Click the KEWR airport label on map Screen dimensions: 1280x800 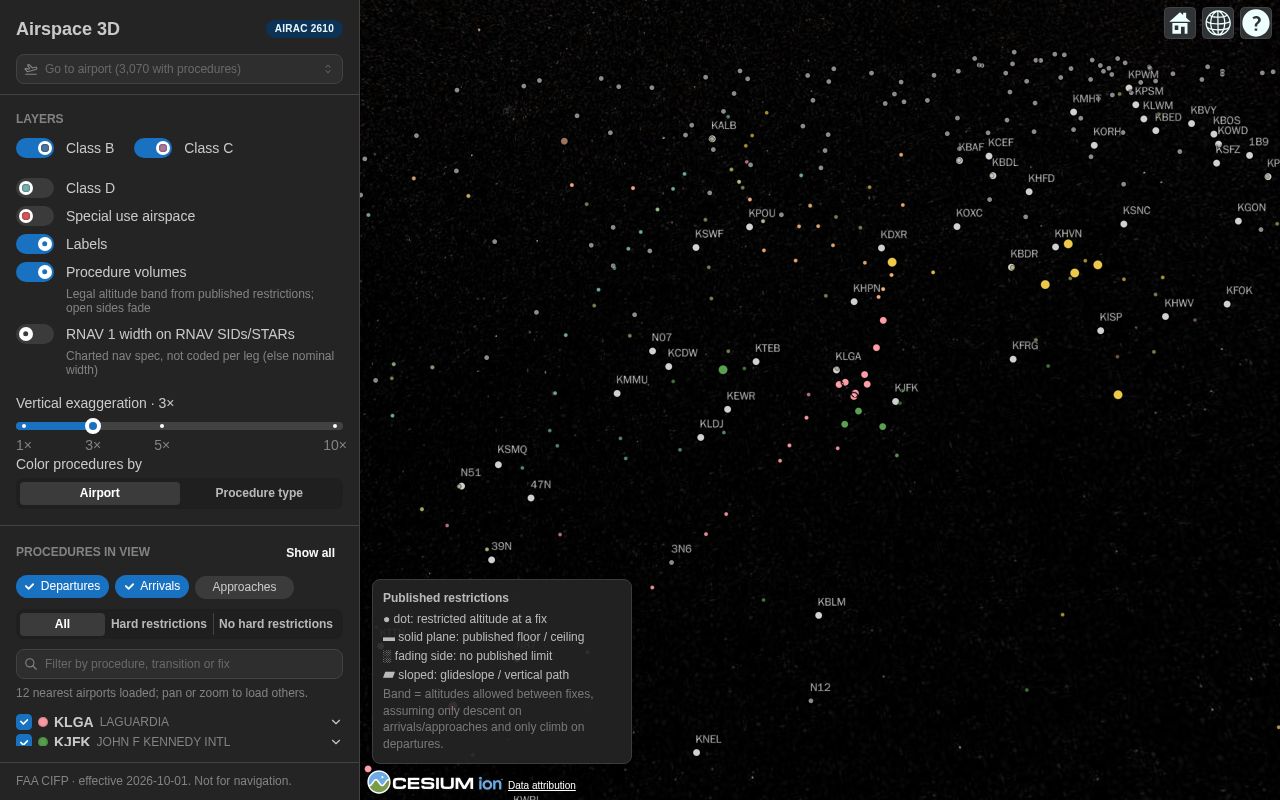pos(741,396)
